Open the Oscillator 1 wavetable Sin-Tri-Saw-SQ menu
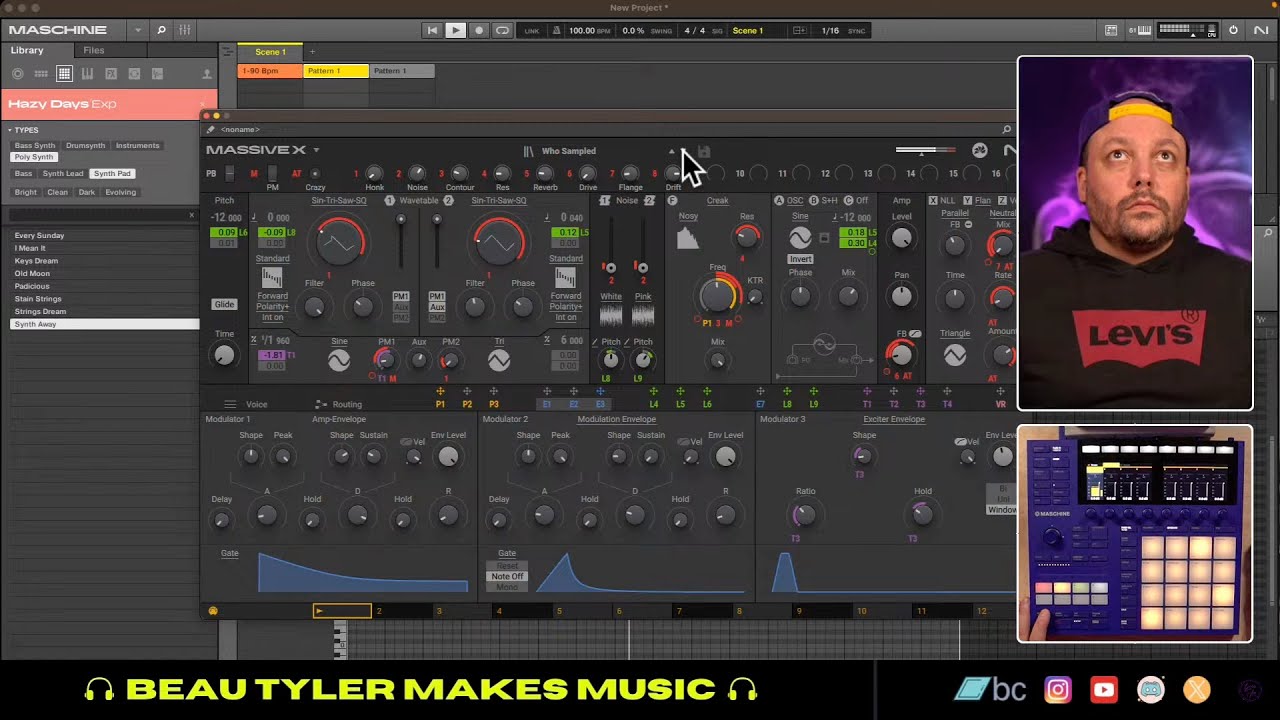1280x720 pixels. click(339, 200)
